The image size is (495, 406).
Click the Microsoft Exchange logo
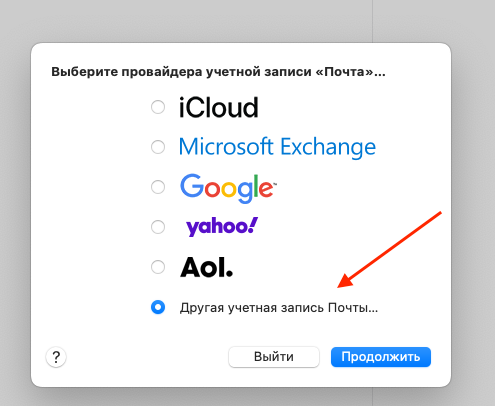point(277,147)
